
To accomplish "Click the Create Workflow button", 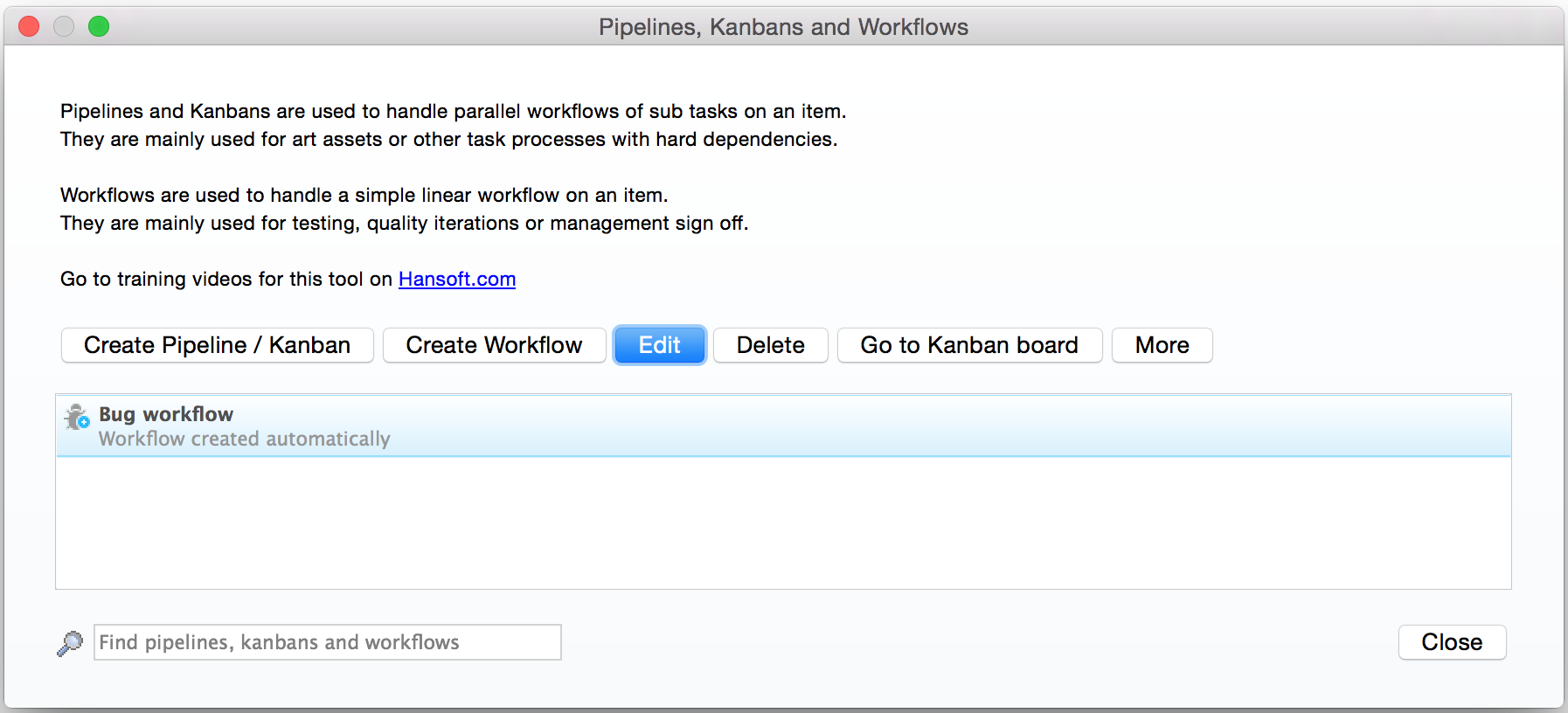I will (x=494, y=345).
